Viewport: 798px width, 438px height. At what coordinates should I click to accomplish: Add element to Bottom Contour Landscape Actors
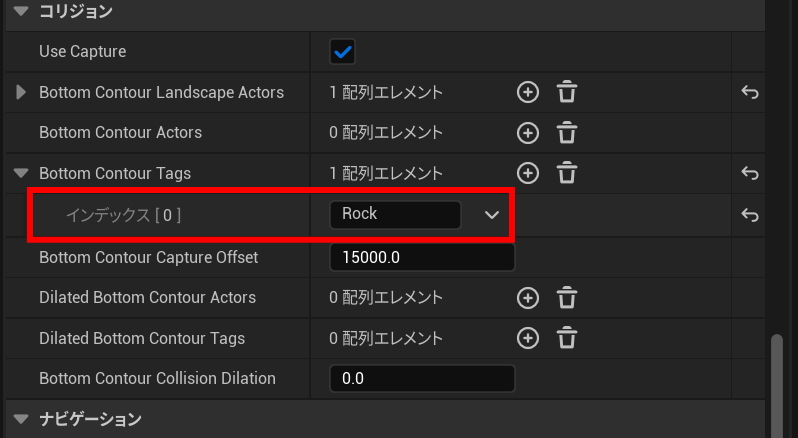point(527,93)
